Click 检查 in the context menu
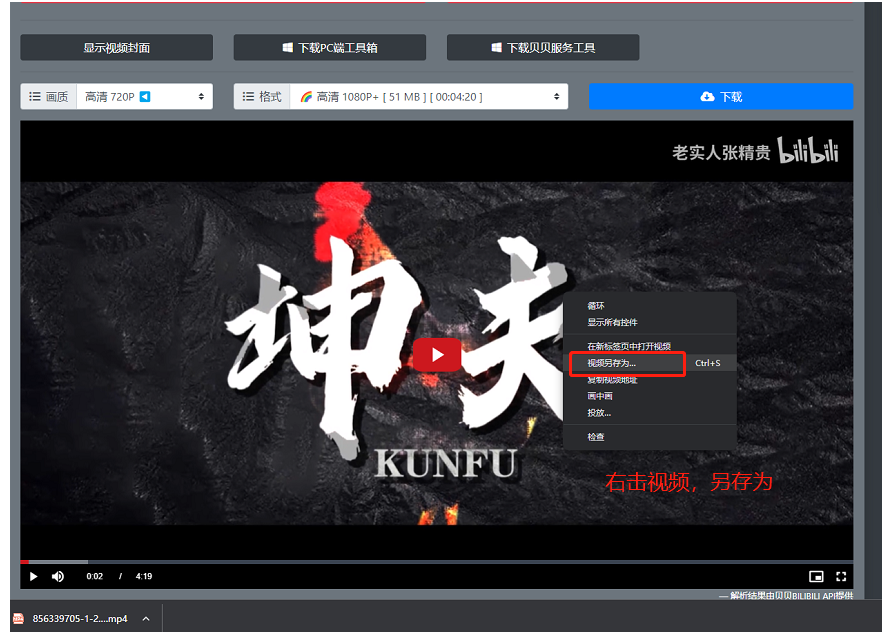Viewport: 882px width, 632px height. pyautogui.click(x=596, y=437)
